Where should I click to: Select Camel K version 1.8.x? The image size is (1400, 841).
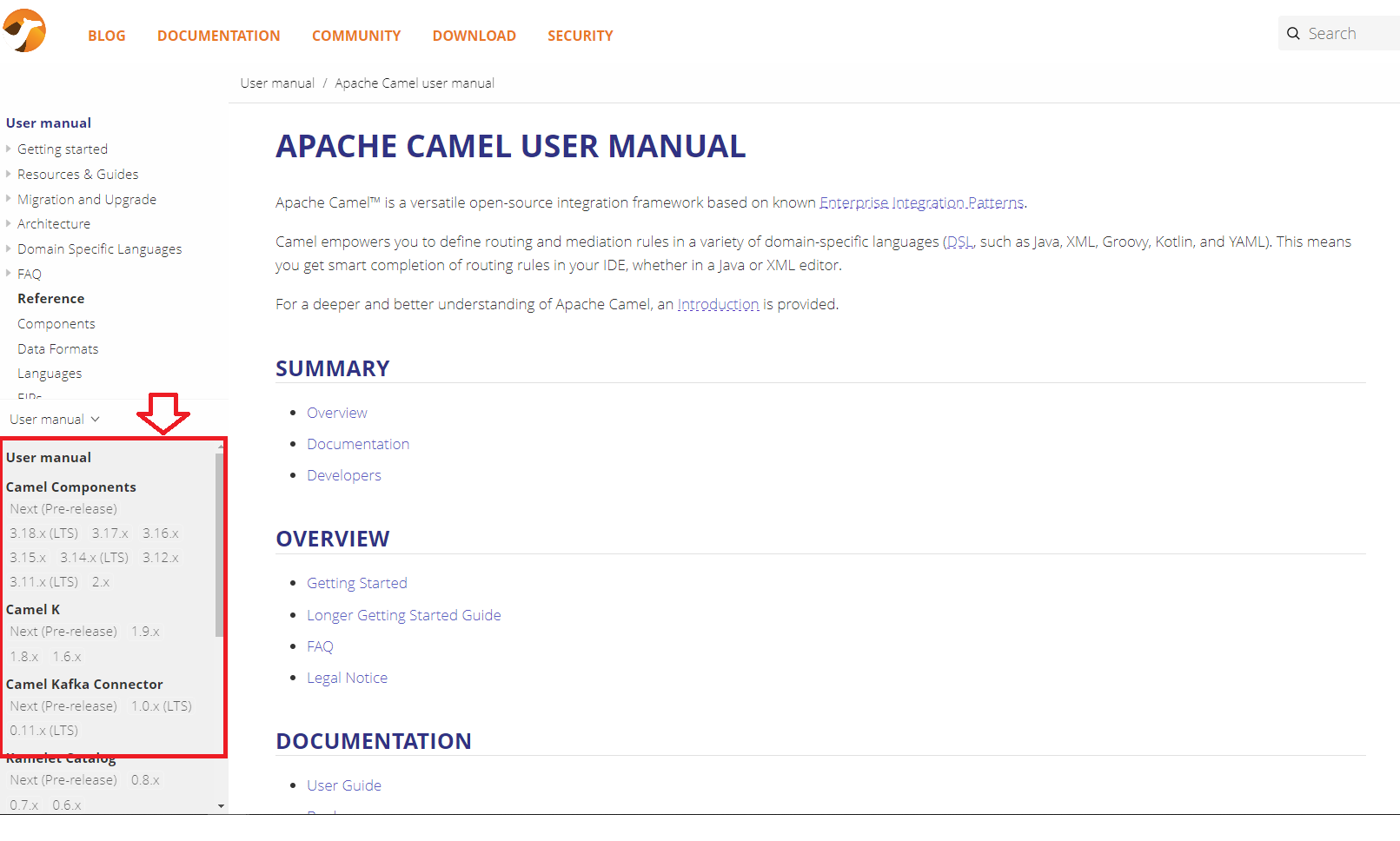coord(24,657)
